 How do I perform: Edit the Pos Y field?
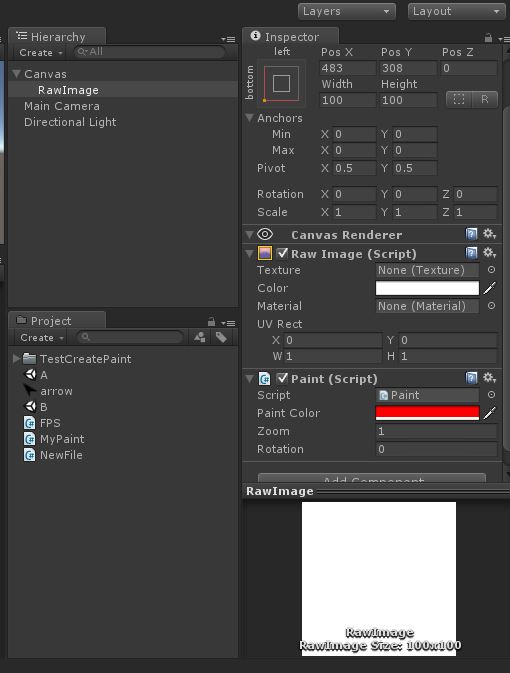(408, 68)
